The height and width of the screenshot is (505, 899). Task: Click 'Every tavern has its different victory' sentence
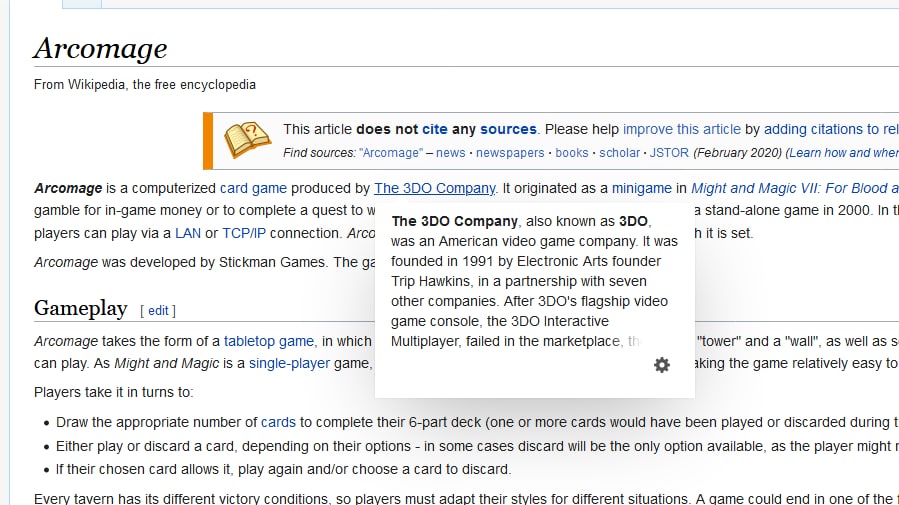(466, 498)
